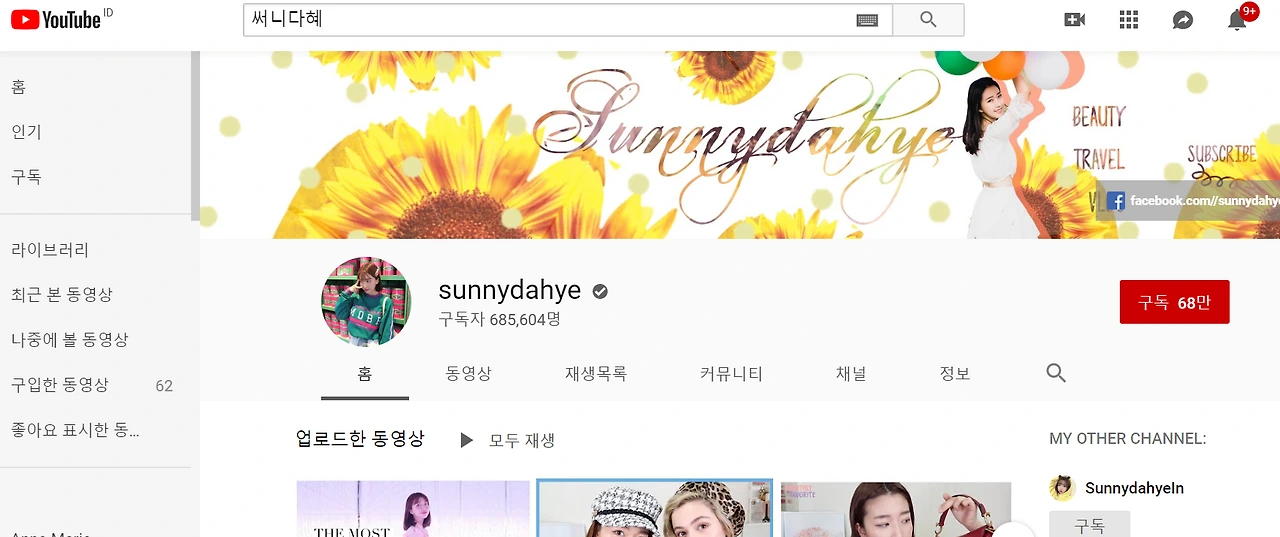The image size is (1280, 537).
Task: Open the notifications bell
Action: (x=1237, y=20)
